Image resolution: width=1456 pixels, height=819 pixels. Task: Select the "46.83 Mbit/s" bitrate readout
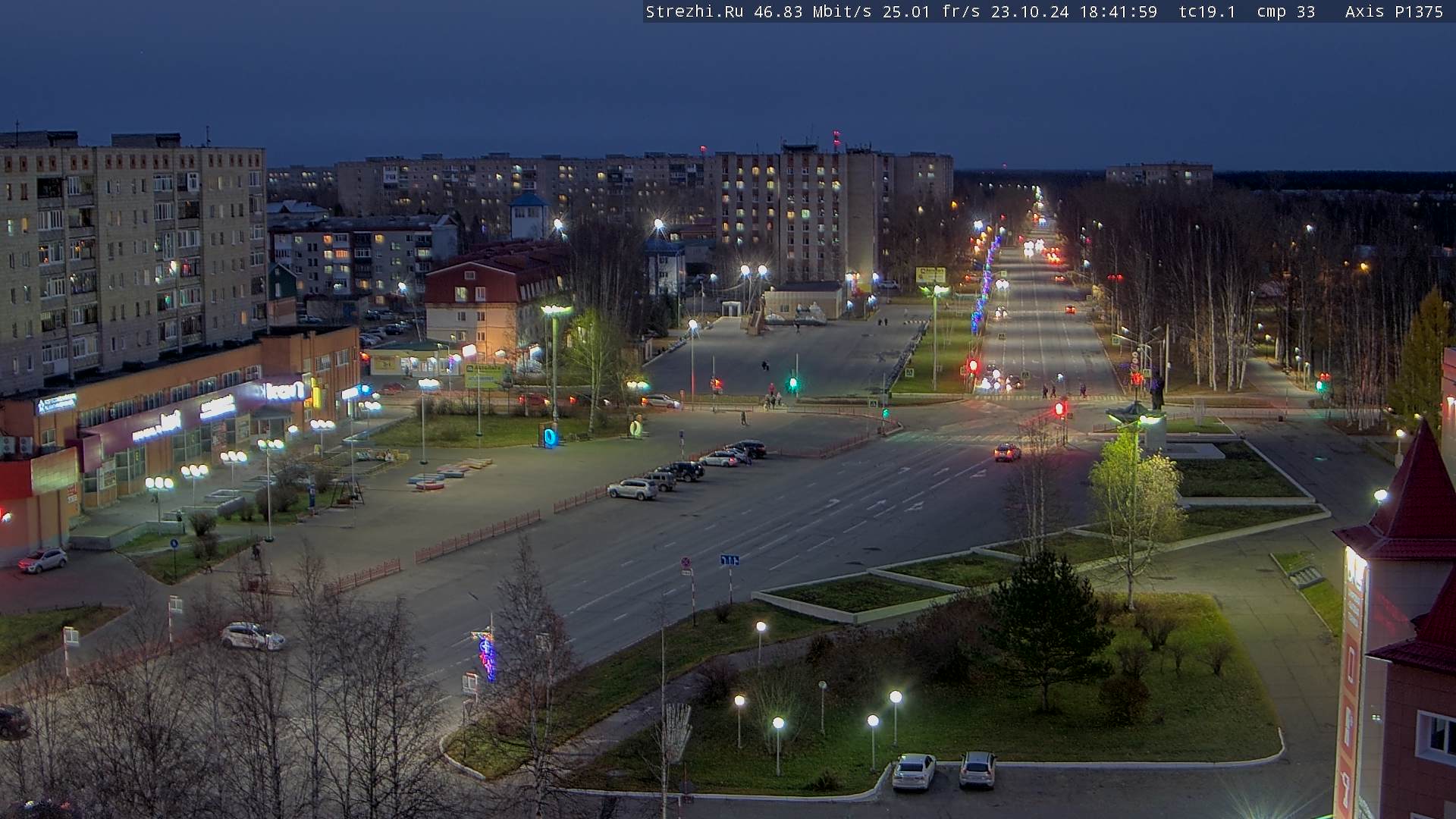811,11
